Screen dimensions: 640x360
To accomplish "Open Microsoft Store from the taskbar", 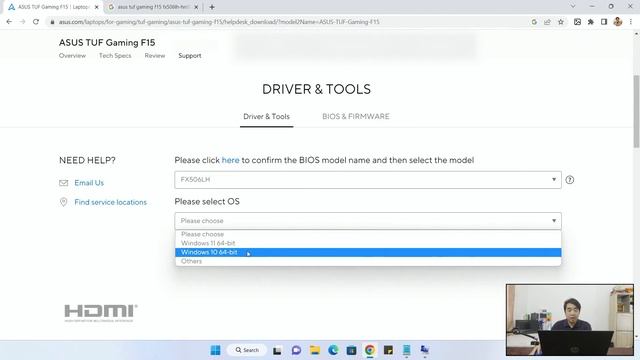I will (351, 350).
